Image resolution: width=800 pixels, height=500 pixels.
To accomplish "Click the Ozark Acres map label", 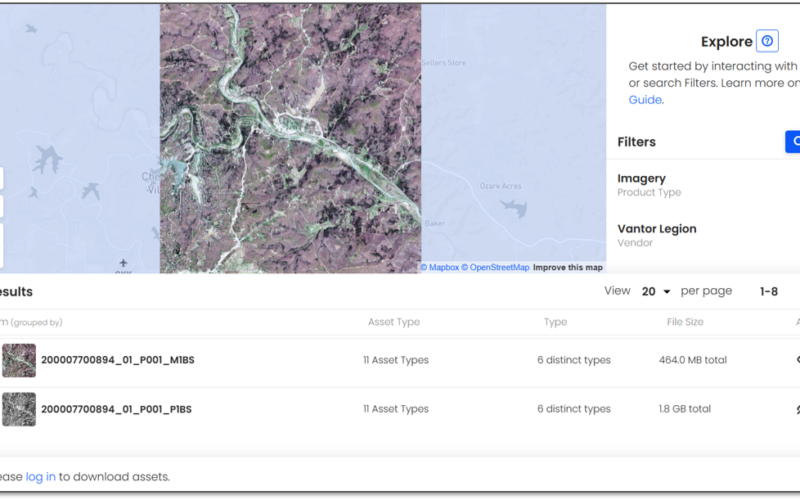I will [x=501, y=186].
